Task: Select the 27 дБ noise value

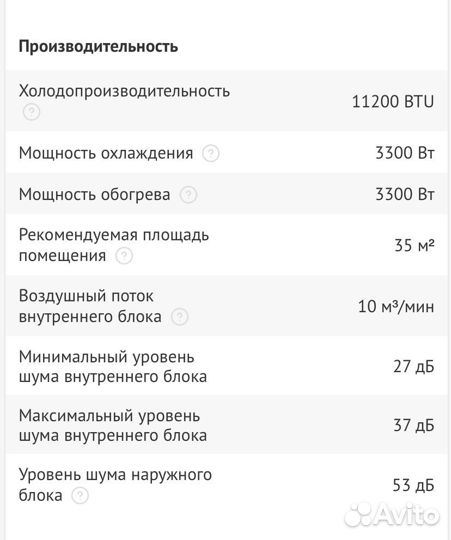Action: 414,366
